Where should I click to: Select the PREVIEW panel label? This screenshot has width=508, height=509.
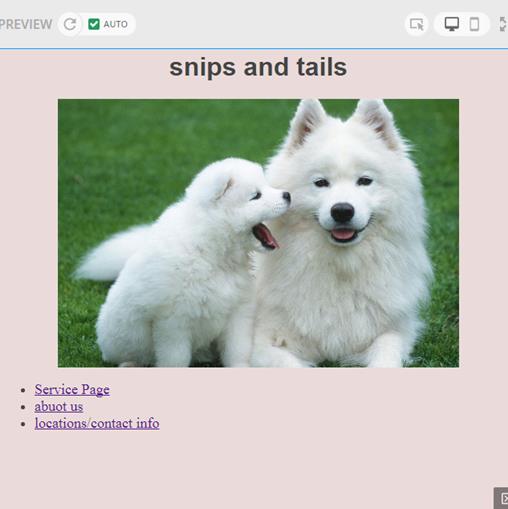26,24
